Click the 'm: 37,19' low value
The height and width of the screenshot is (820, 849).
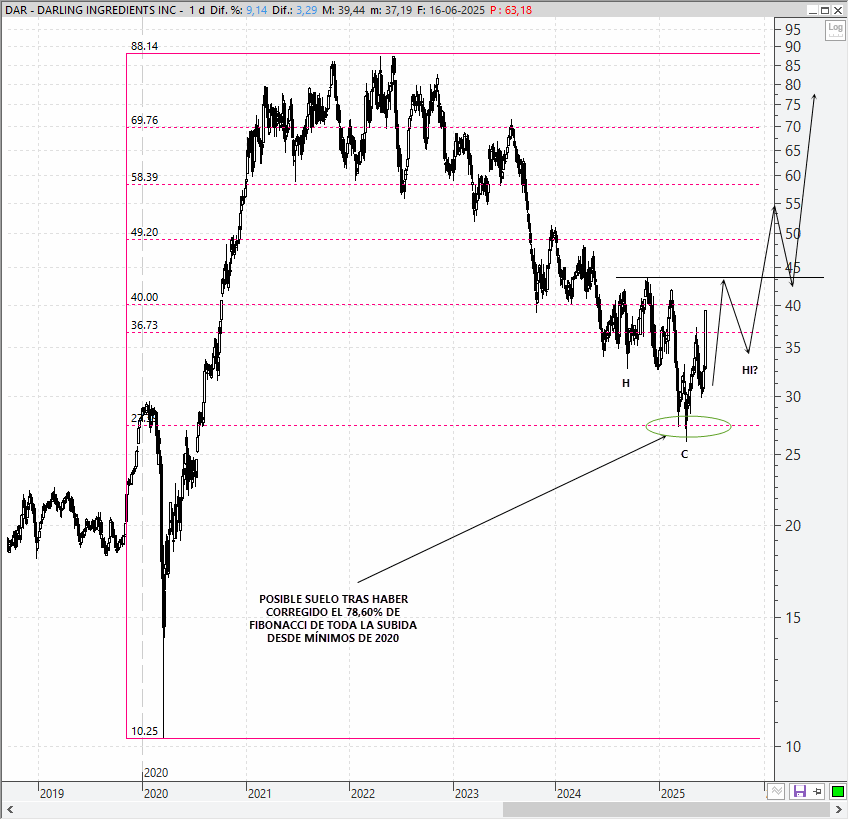pos(391,10)
